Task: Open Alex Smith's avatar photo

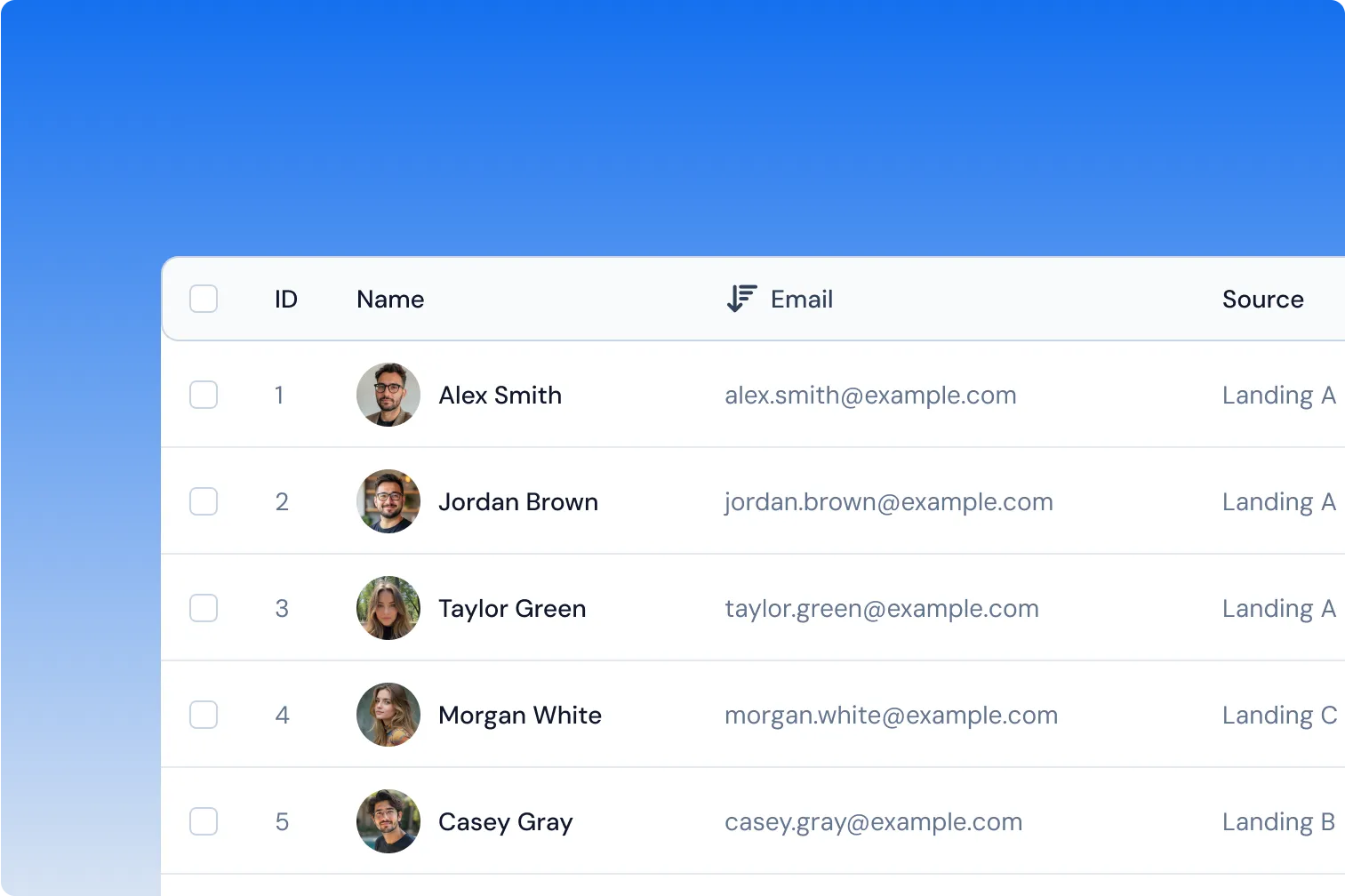Action: [388, 395]
